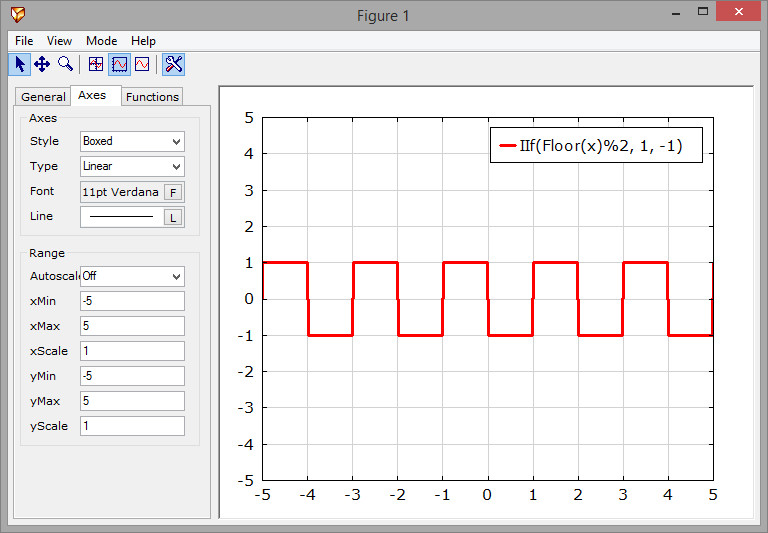Open the View menu

(x=59, y=41)
